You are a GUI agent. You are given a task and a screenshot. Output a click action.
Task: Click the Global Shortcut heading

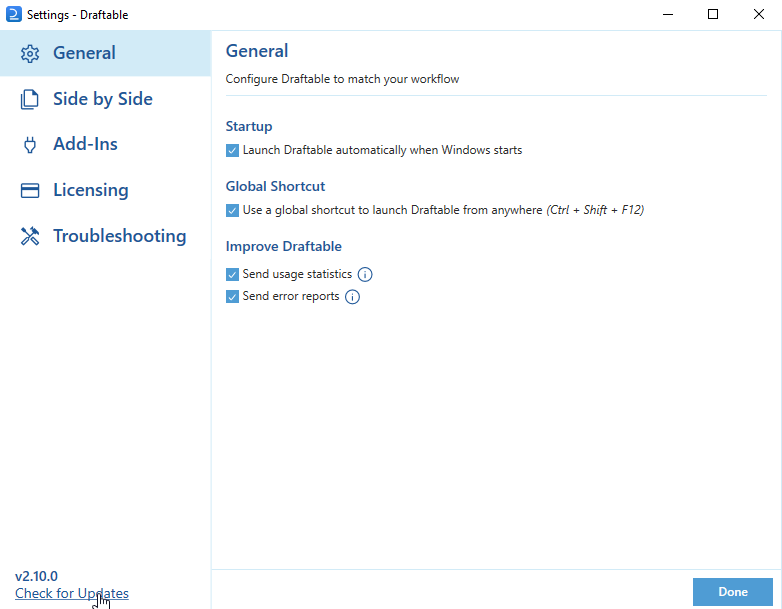(275, 186)
